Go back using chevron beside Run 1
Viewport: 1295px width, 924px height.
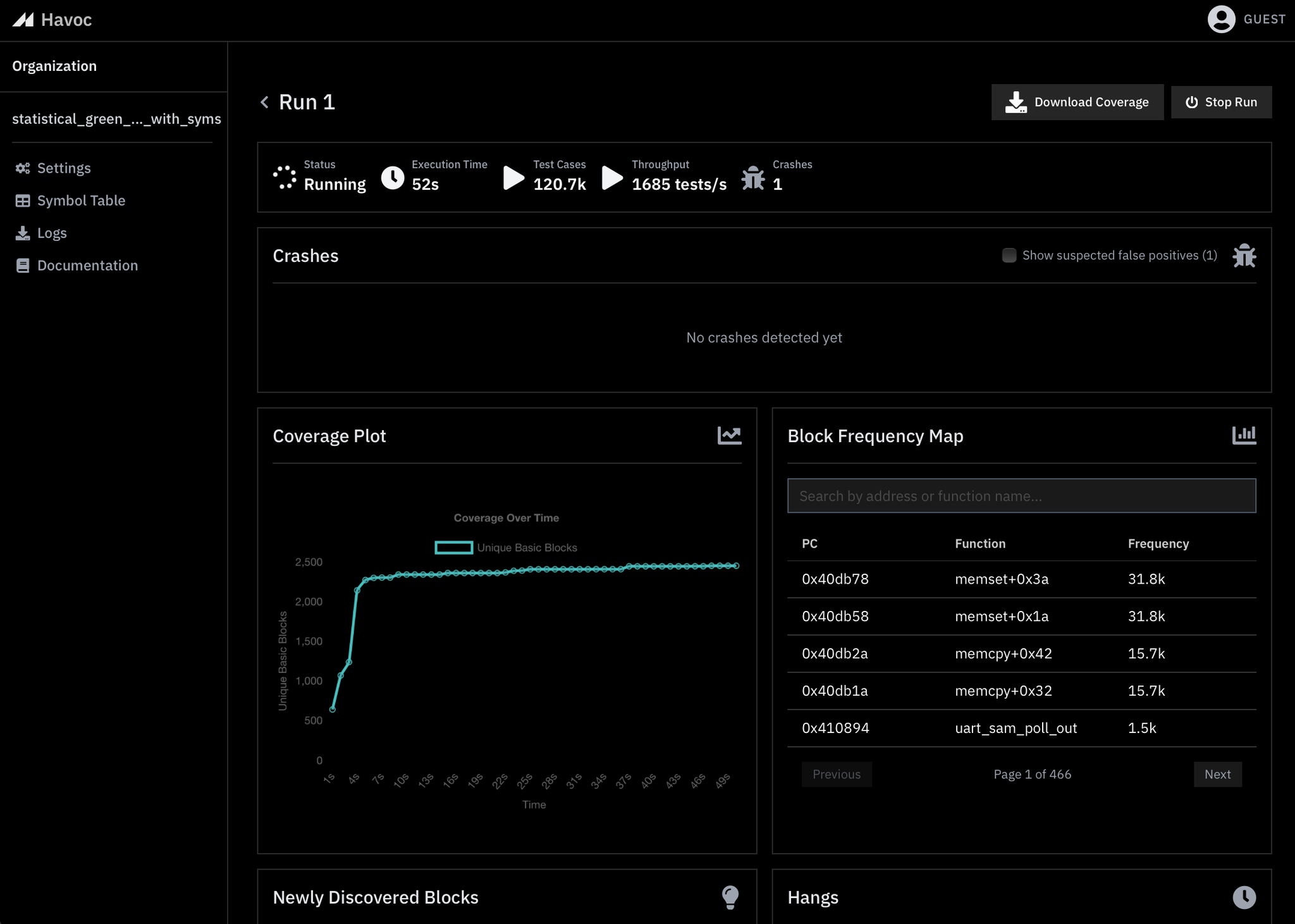click(x=265, y=102)
